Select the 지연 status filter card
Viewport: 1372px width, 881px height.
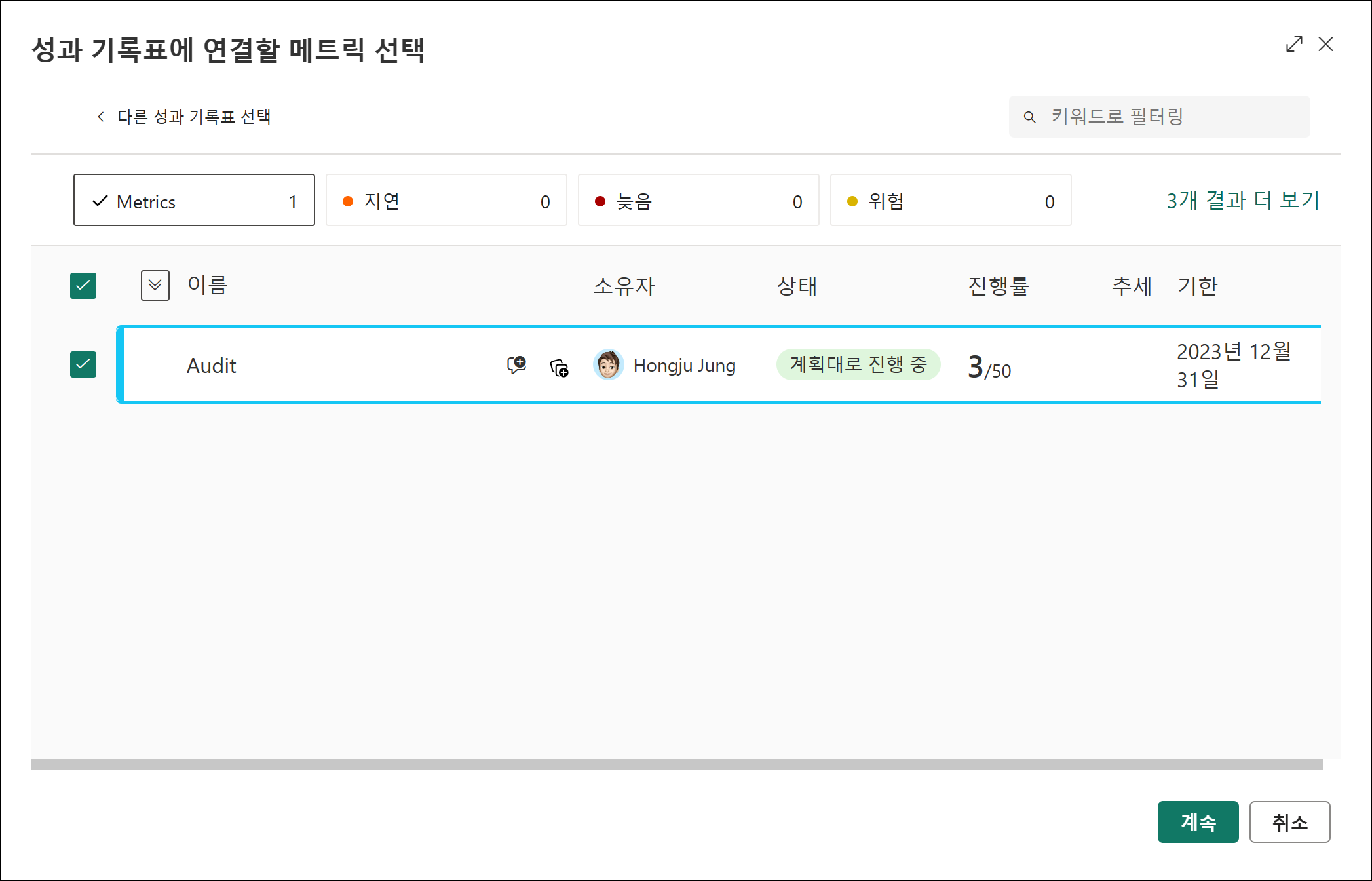(x=446, y=201)
